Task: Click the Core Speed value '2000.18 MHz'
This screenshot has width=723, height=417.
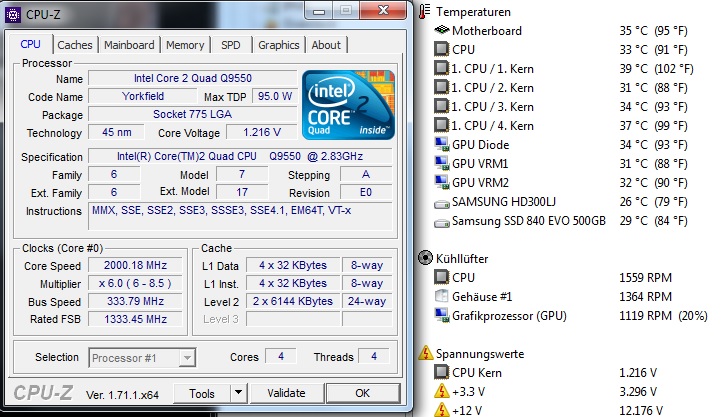Action: tap(136, 265)
